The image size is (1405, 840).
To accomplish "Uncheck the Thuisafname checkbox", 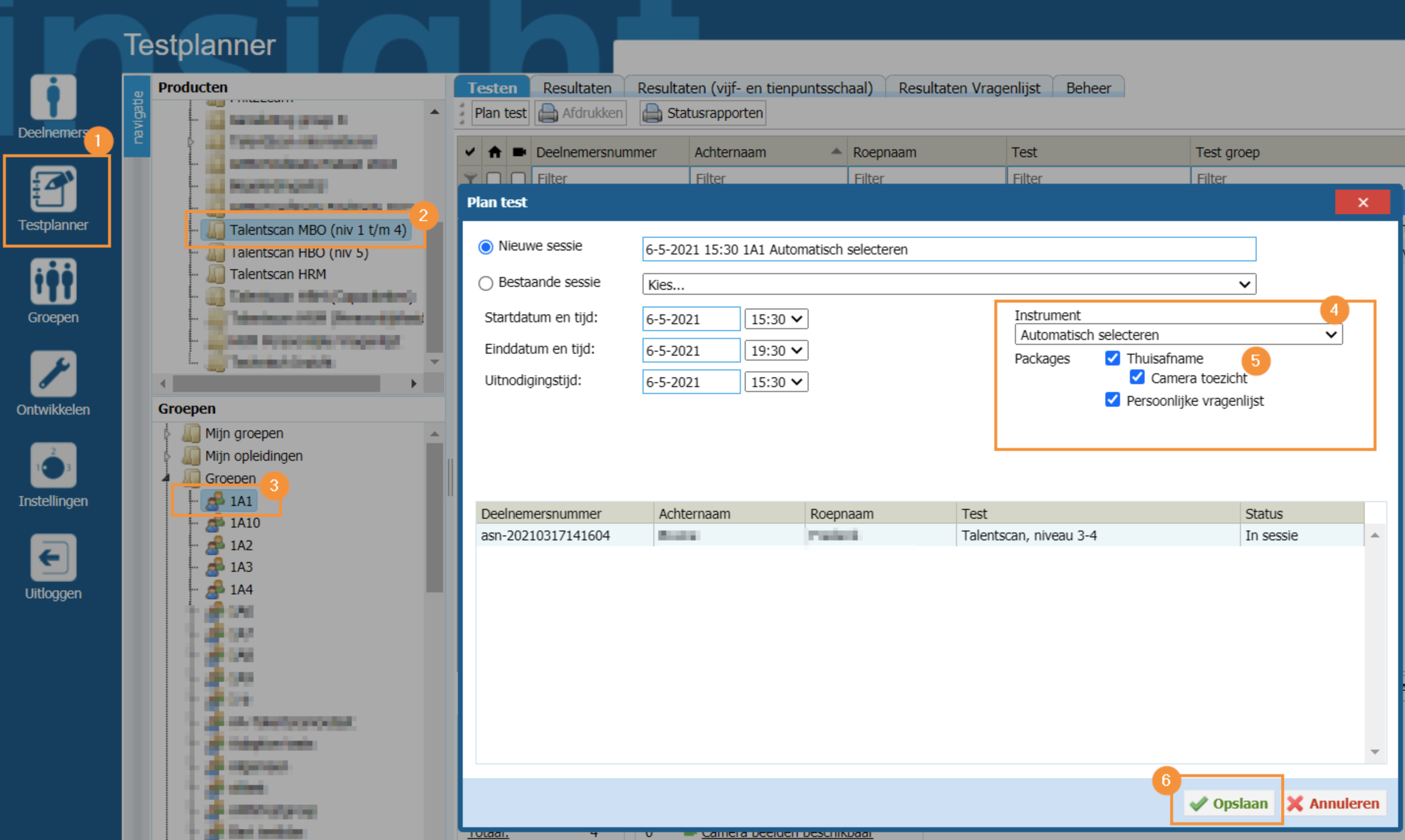I will pyautogui.click(x=1112, y=358).
